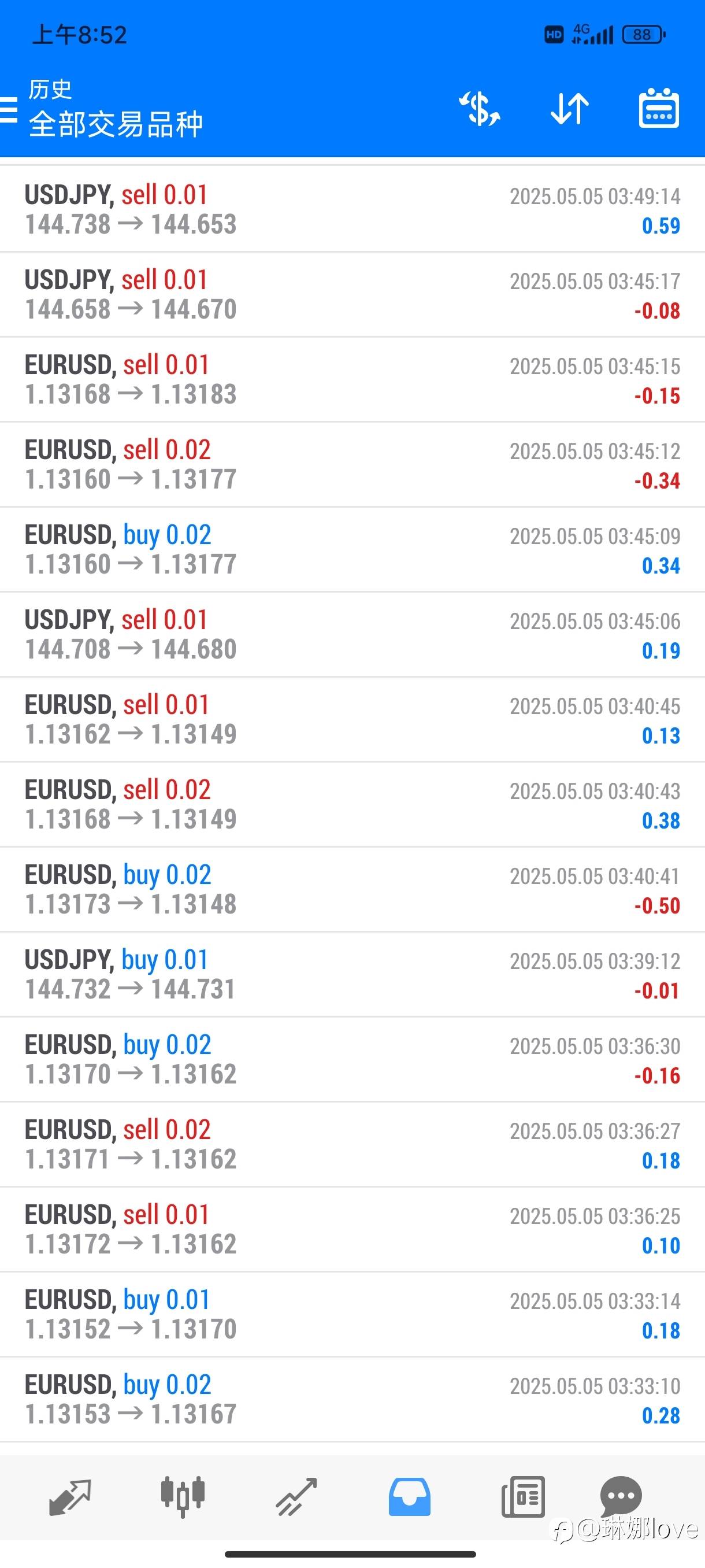Open the hamburger side menu
Viewport: 705px width, 1568px height.
[x=9, y=110]
